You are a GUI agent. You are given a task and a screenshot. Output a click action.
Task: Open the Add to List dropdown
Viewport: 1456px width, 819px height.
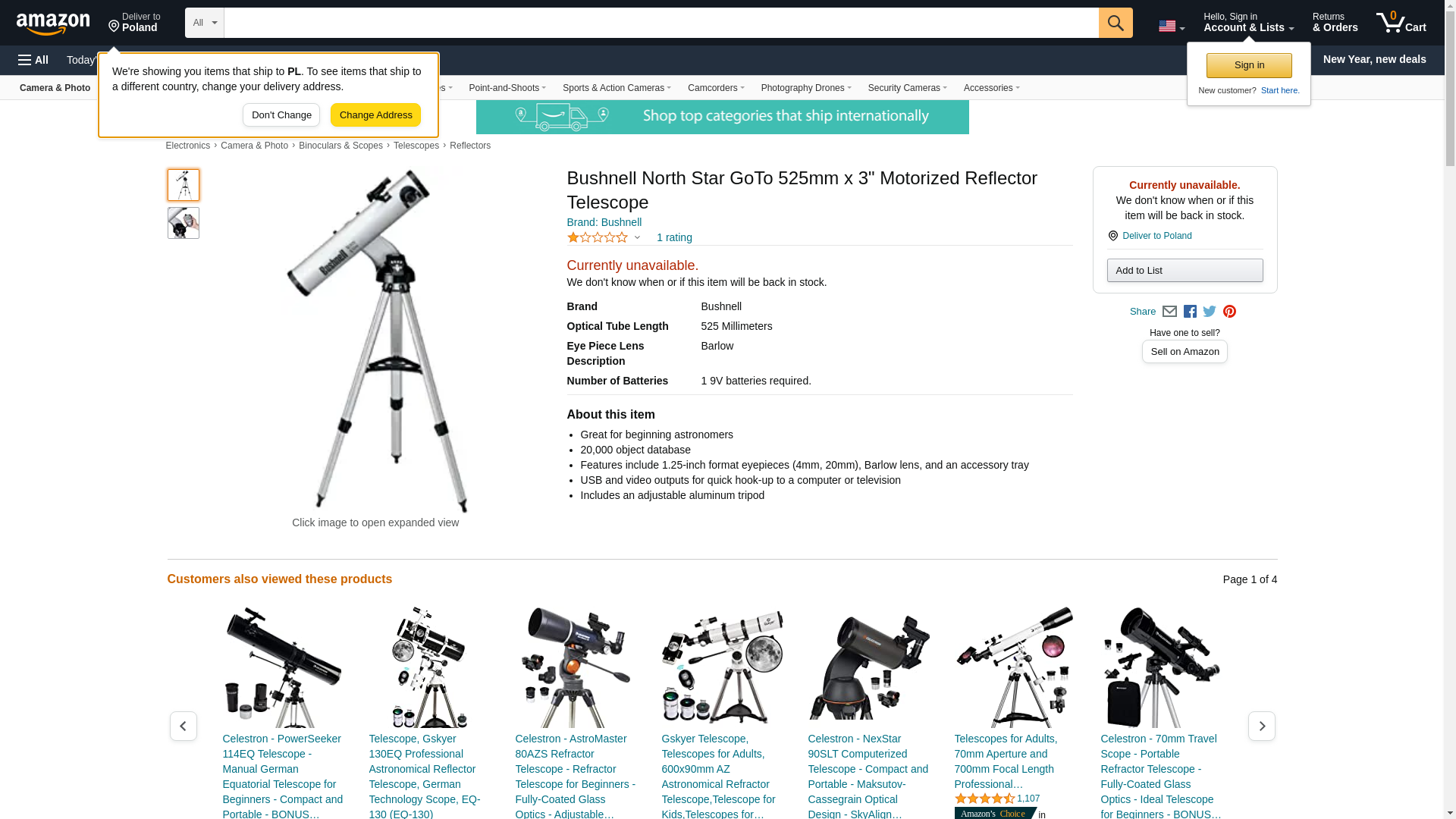click(x=1185, y=271)
